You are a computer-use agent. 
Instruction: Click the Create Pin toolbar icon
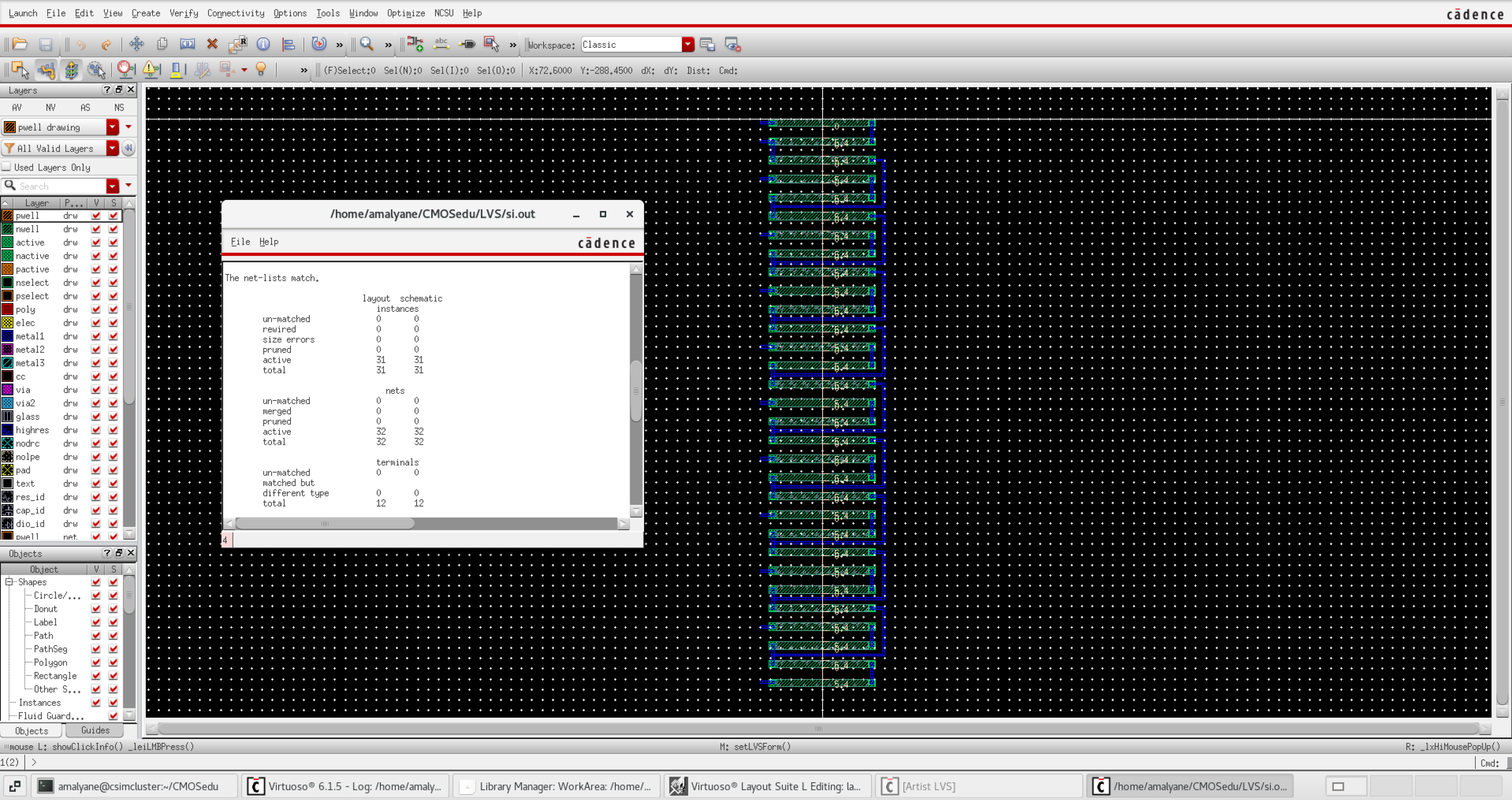click(x=467, y=44)
